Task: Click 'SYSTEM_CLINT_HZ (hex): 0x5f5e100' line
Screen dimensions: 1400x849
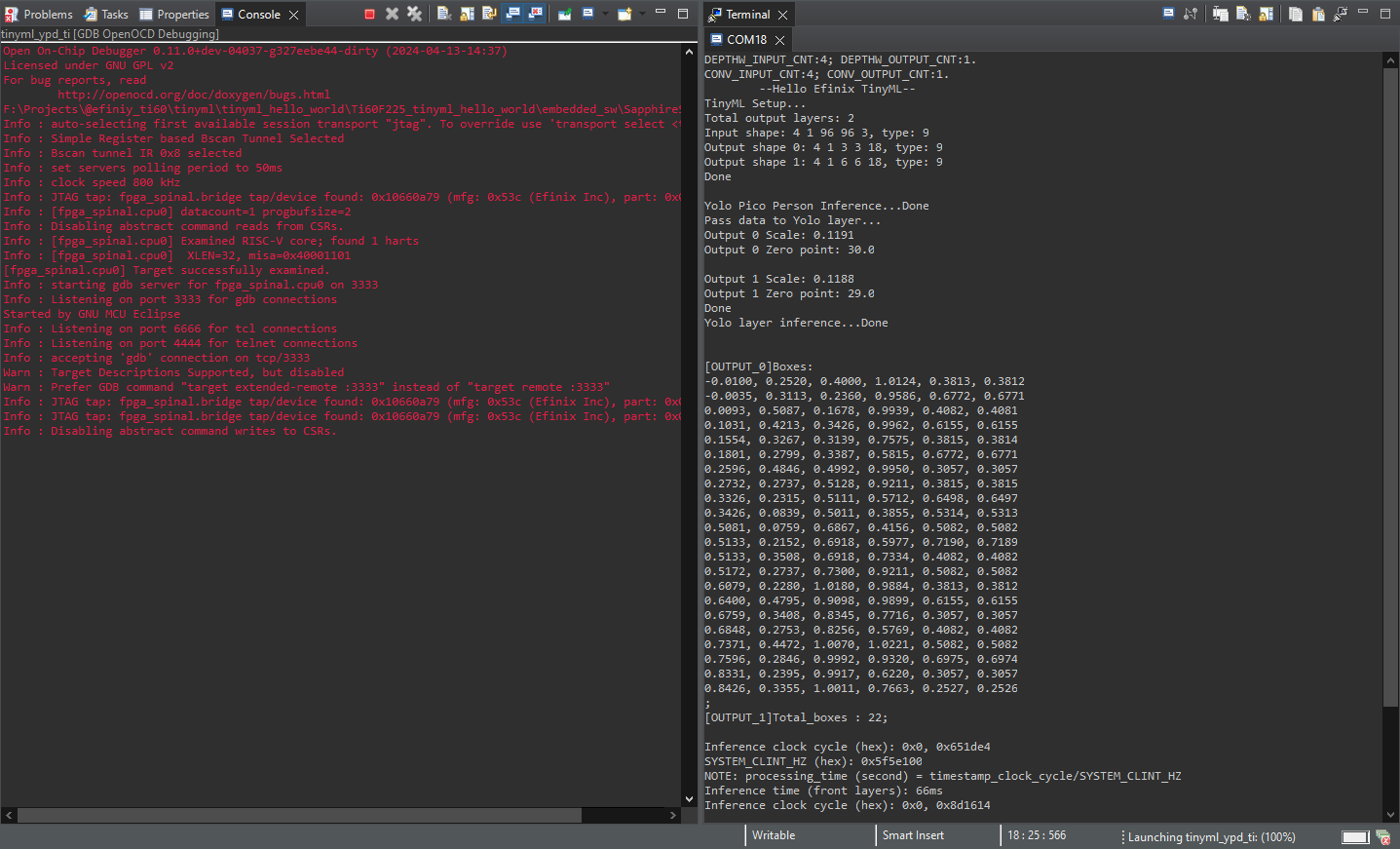Action: [x=814, y=761]
